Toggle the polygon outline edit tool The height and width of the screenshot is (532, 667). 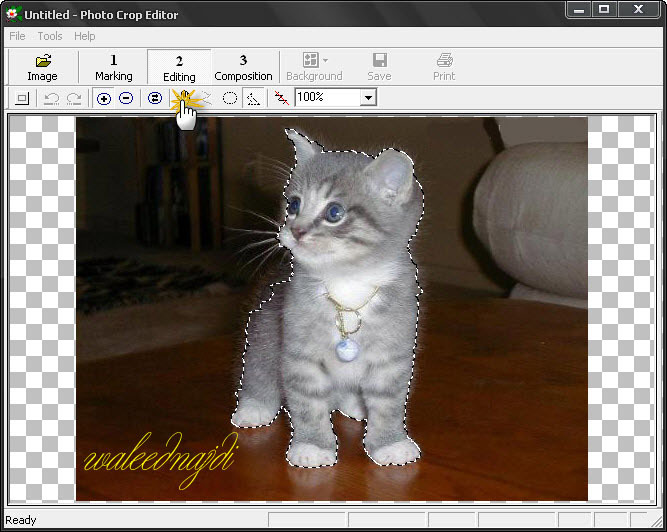tap(254, 98)
